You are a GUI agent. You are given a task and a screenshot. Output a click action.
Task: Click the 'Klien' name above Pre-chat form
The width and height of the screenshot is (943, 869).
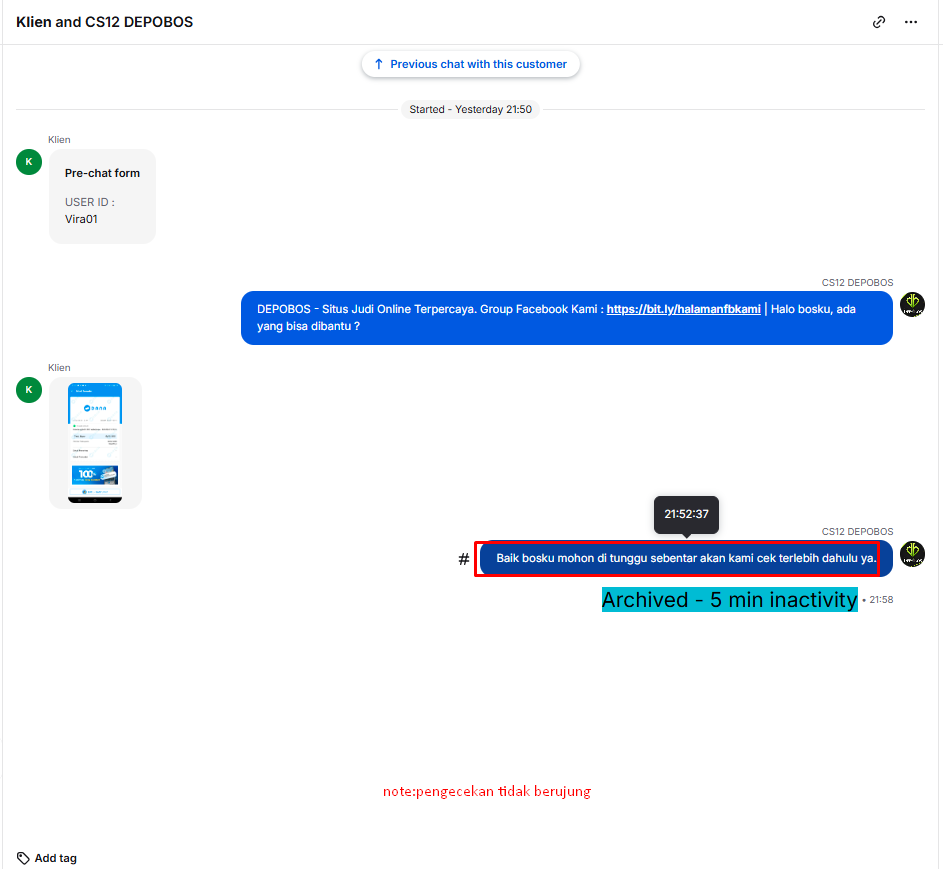(59, 140)
